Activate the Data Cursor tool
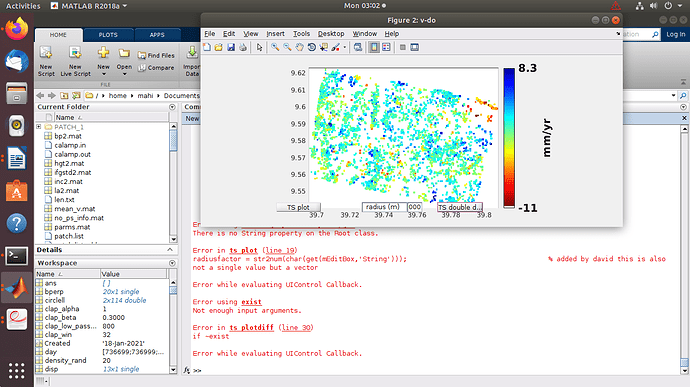The image size is (690, 387). [323, 47]
